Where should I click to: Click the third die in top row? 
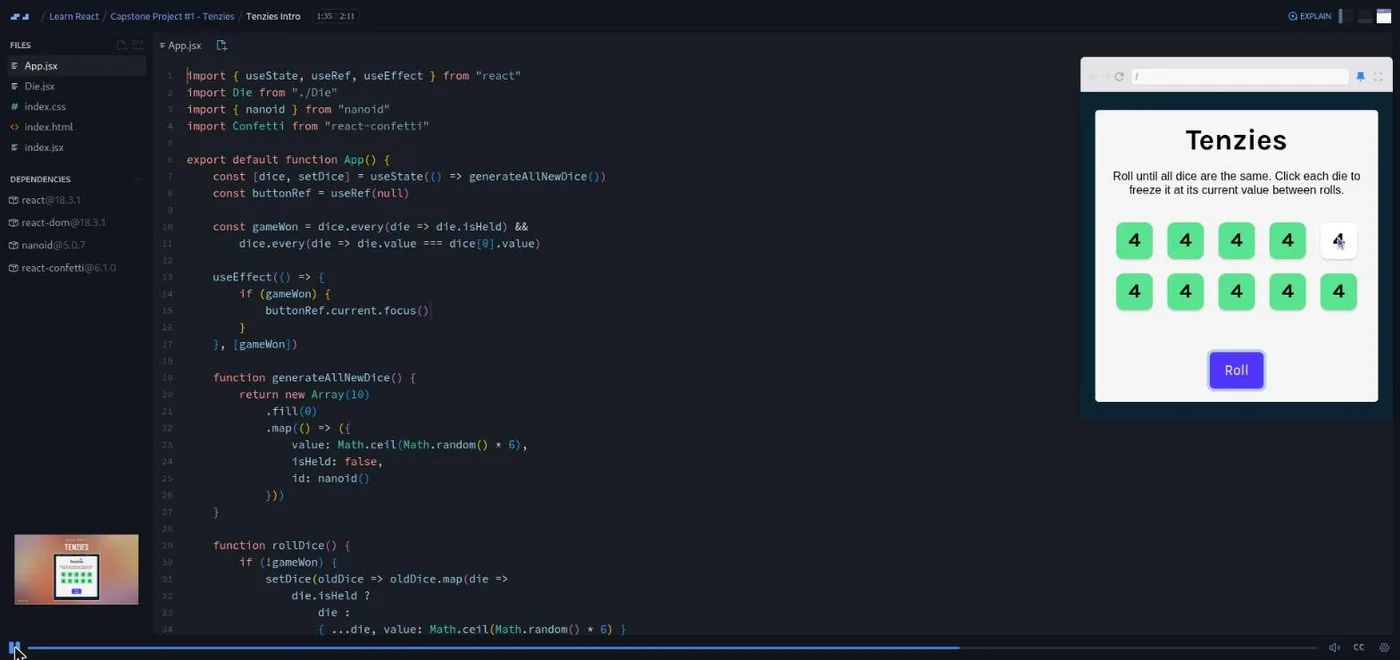pos(1236,240)
